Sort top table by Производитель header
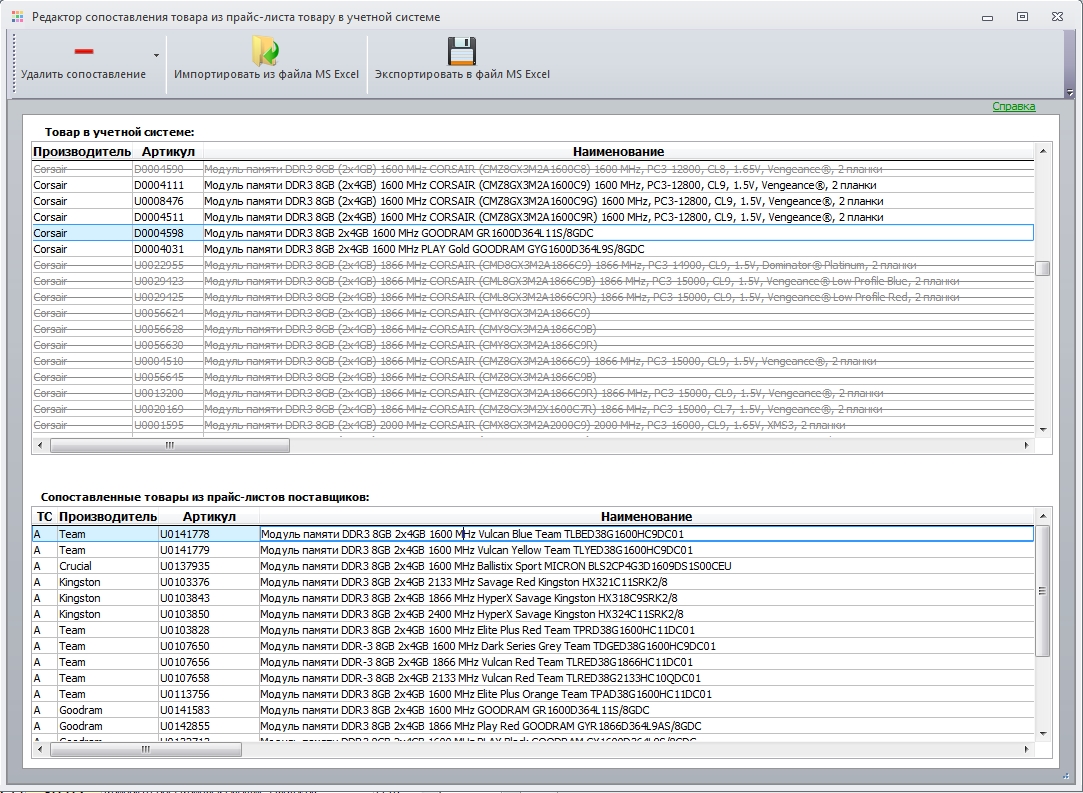 pyautogui.click(x=82, y=151)
